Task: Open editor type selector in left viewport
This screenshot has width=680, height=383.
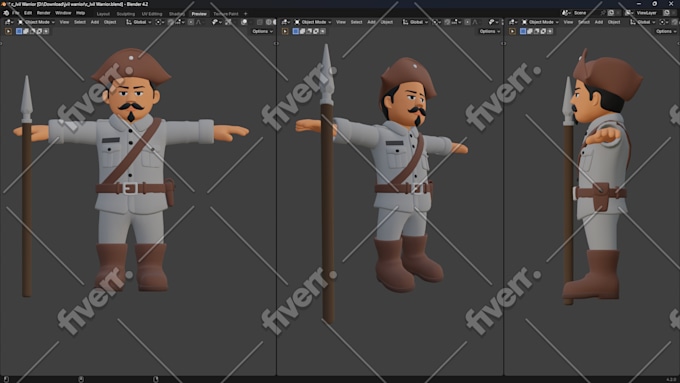Action: (9, 22)
